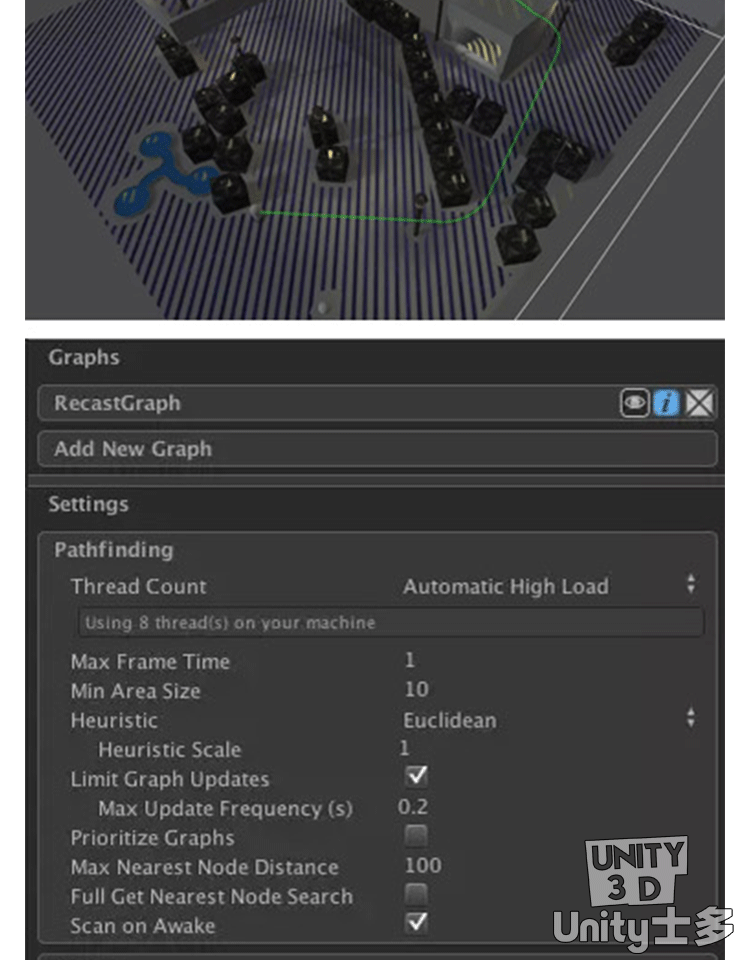The height and width of the screenshot is (960, 750).
Task: Click the Min Area Size label
Action: click(x=135, y=691)
